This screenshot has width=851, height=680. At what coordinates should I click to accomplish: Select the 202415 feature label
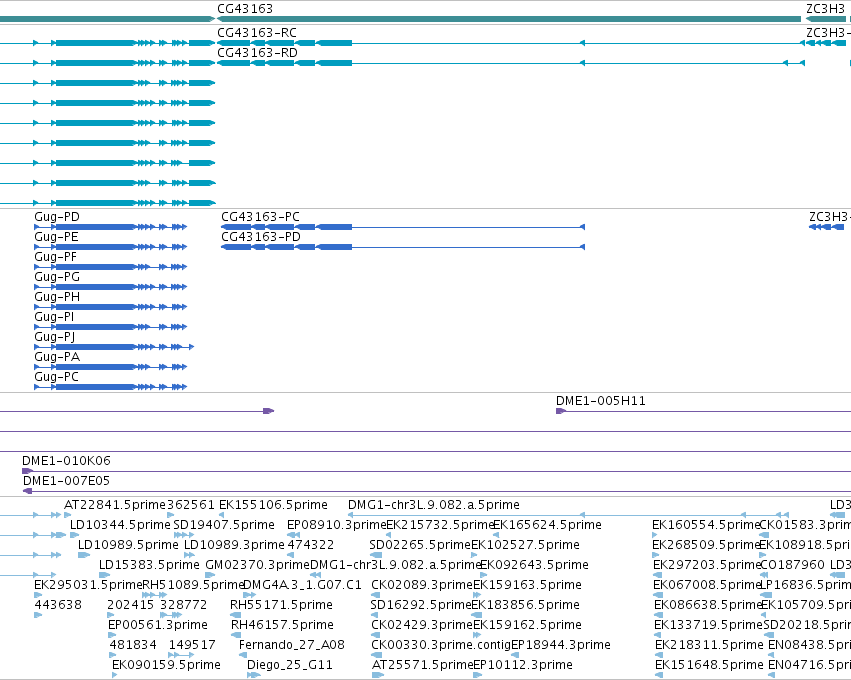pyautogui.click(x=130, y=605)
